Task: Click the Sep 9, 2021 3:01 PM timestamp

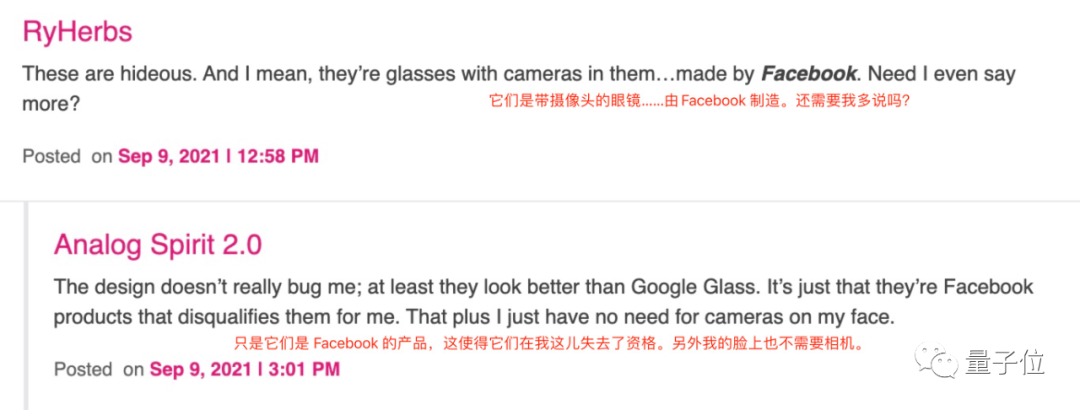Action: point(244,369)
